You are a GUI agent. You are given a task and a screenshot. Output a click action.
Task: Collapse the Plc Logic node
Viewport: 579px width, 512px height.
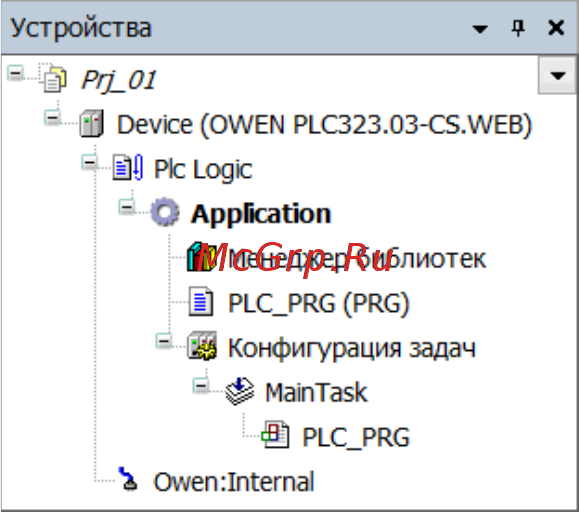(89, 162)
